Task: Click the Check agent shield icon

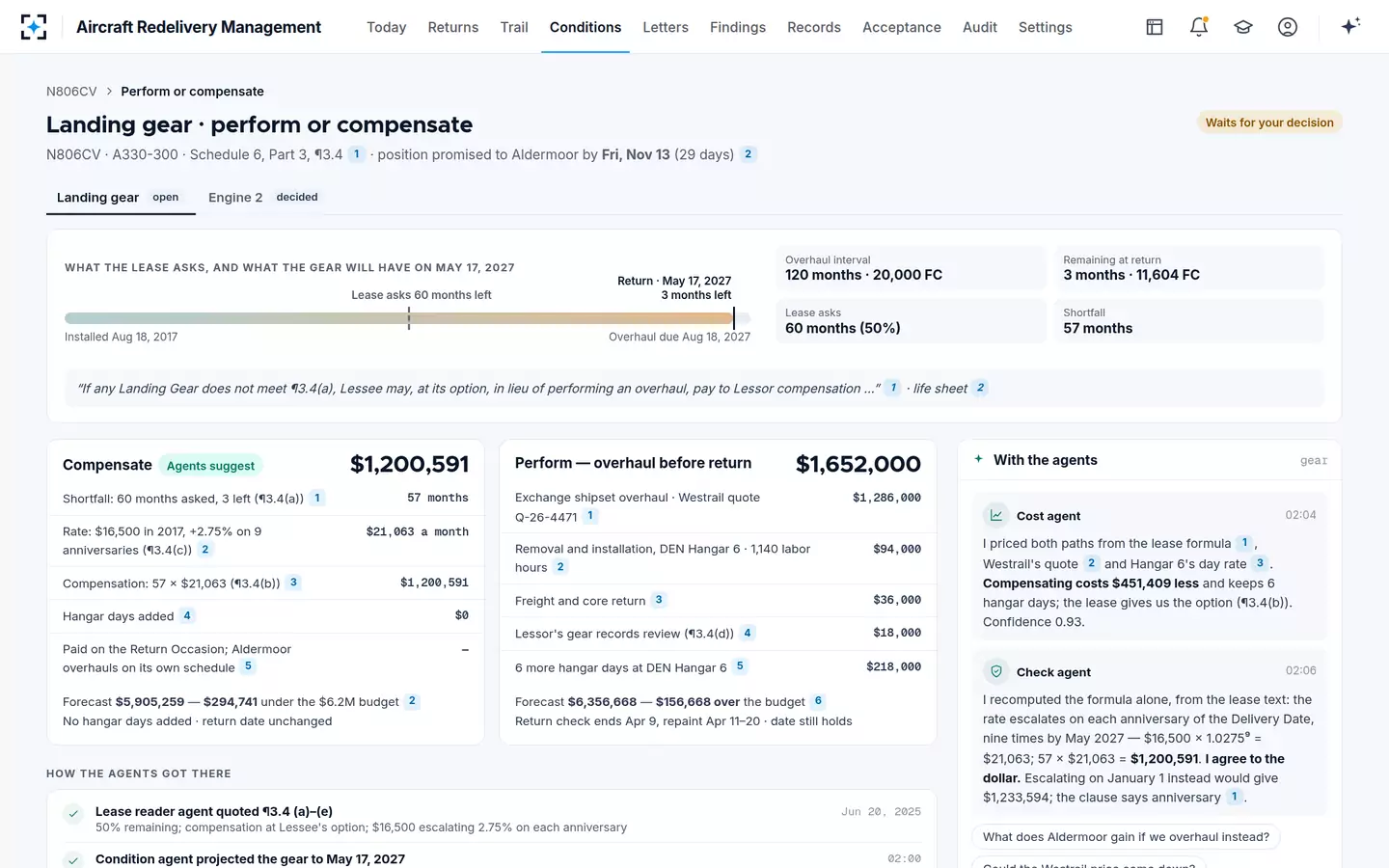Action: pyautogui.click(x=996, y=671)
